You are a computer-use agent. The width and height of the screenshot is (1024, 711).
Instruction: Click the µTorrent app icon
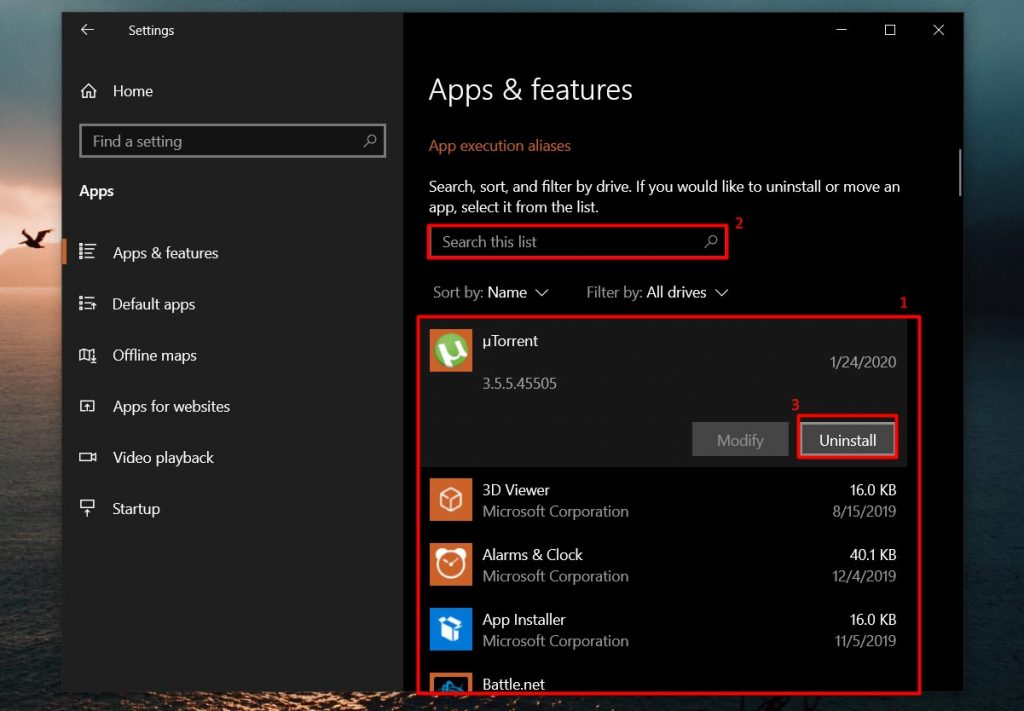[x=450, y=351]
